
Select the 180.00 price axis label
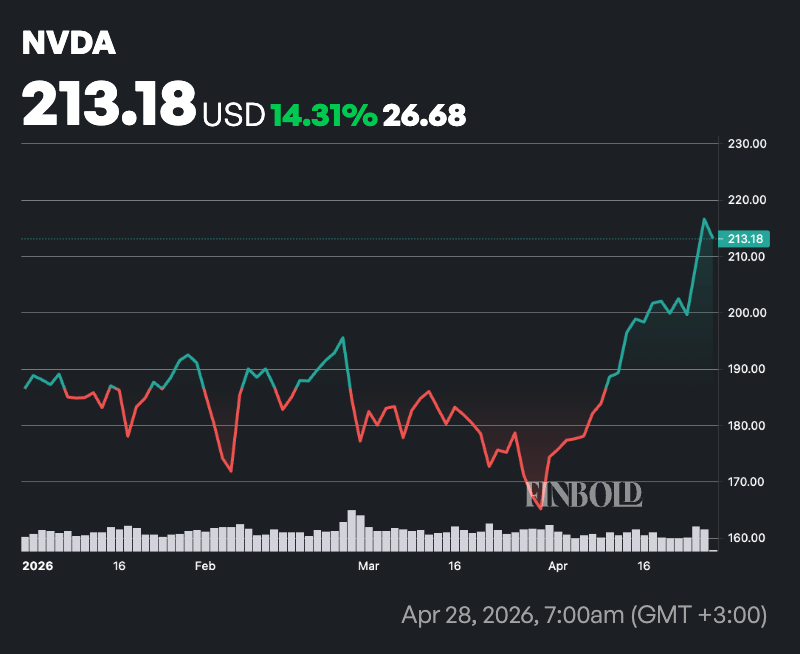(746, 426)
